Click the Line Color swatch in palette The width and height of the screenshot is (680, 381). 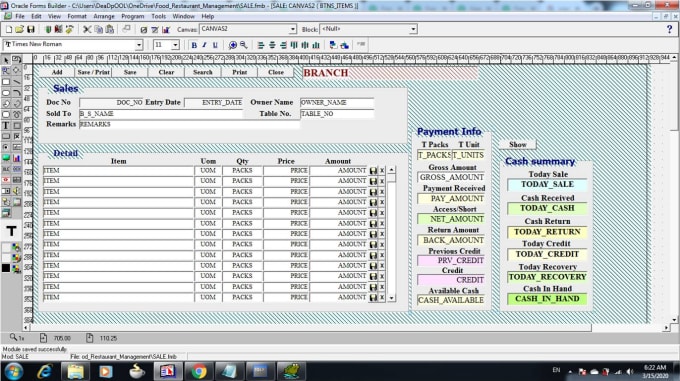click(x=6, y=258)
